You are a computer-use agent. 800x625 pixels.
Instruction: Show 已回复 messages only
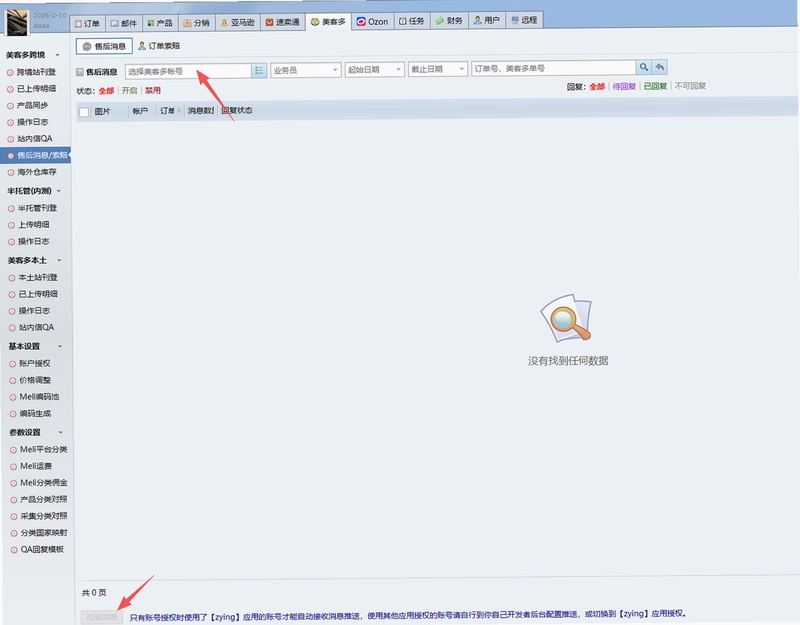(x=655, y=86)
